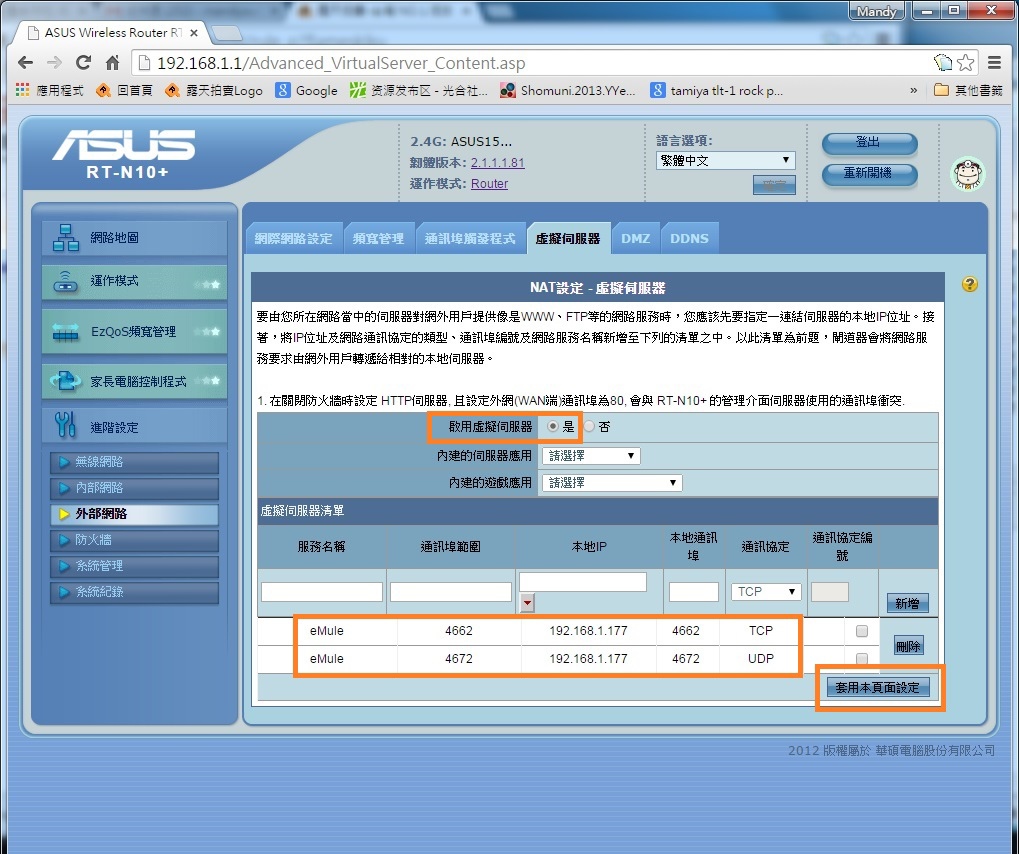The height and width of the screenshot is (854, 1019).
Task: Open 網路地圖 network map
Action: pos(135,238)
